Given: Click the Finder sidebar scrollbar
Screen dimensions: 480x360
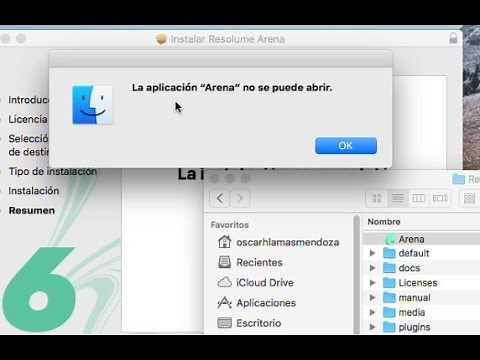Looking at the screenshot, I should [356, 274].
